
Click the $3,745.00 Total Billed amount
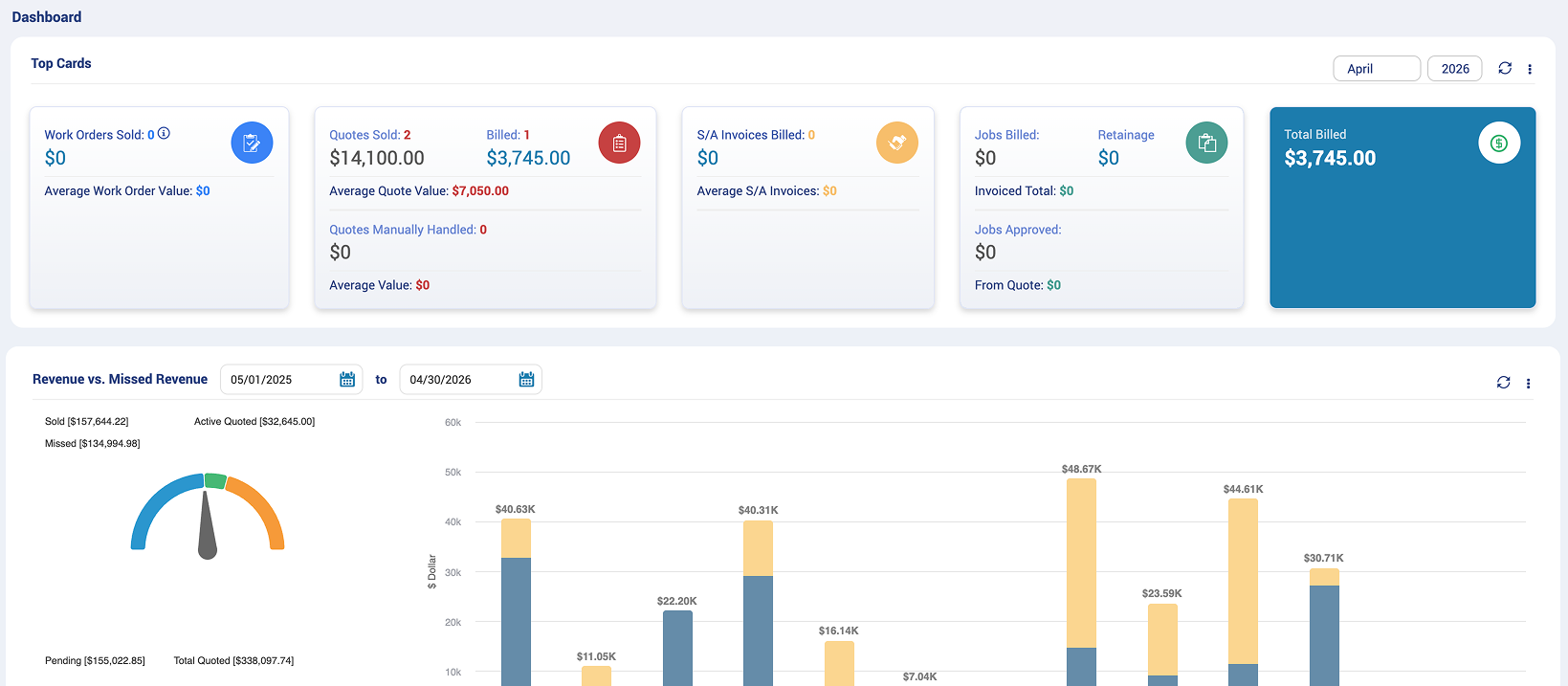coord(1330,158)
